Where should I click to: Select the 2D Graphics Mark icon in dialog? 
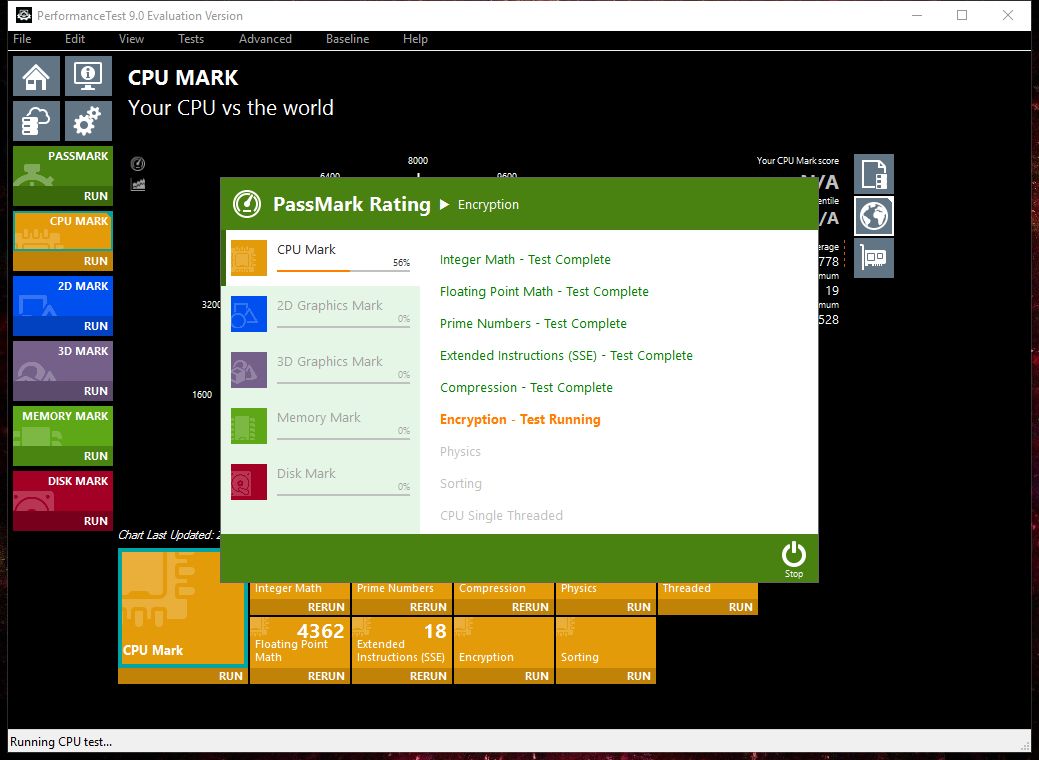(249, 313)
